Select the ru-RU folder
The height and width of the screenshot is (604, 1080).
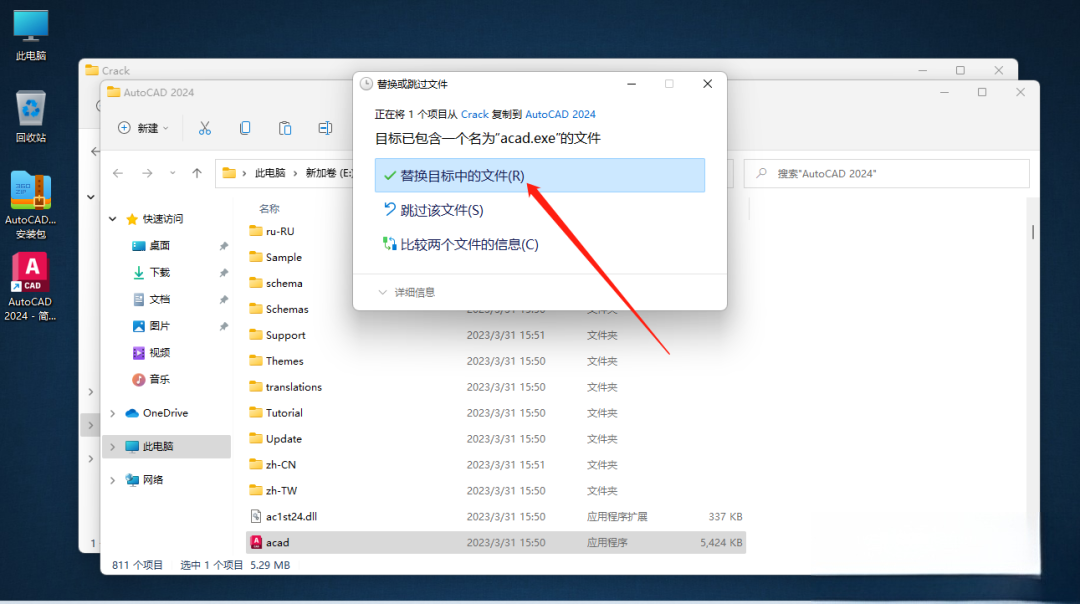280,231
